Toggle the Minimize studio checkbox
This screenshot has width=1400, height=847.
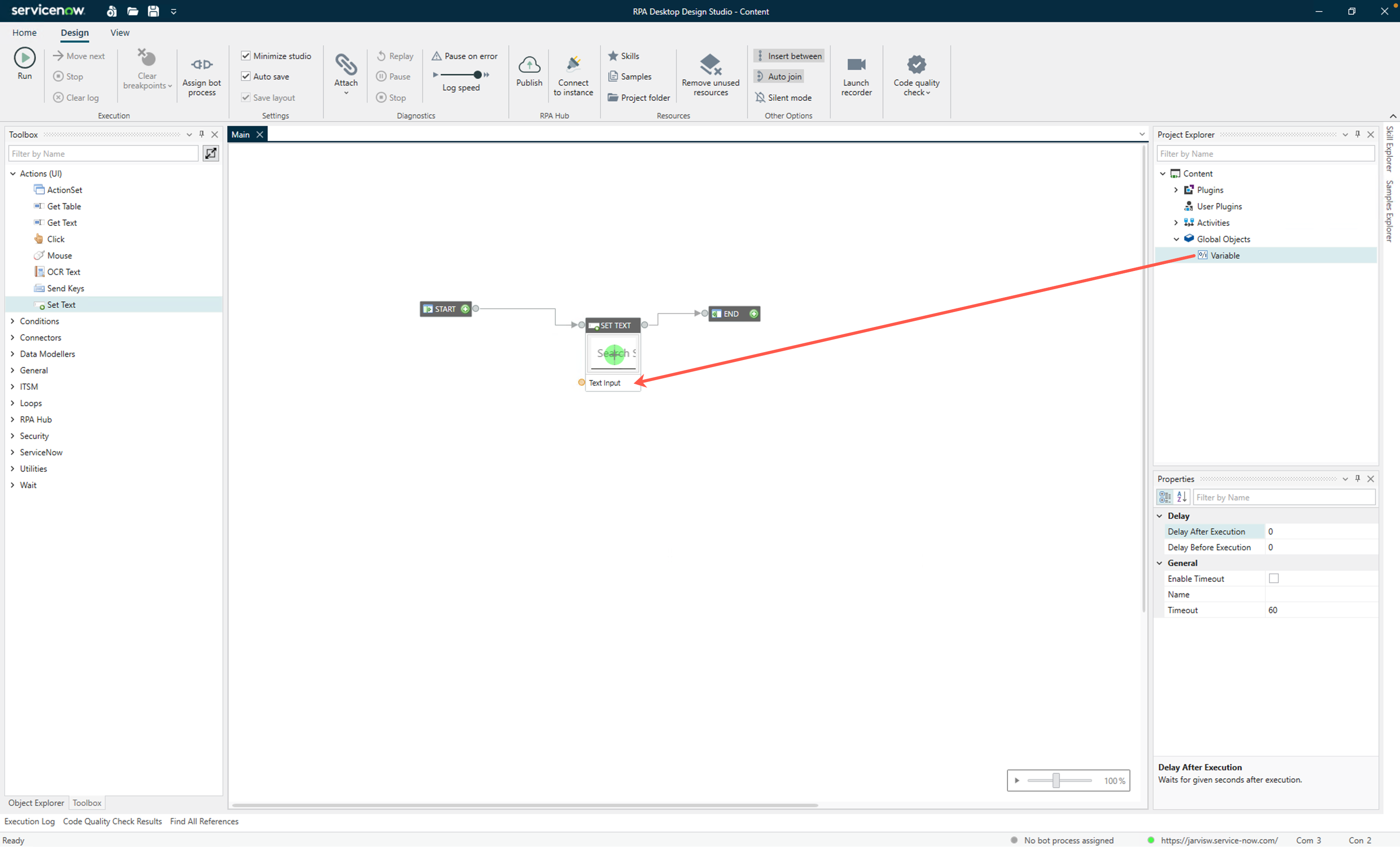tap(245, 56)
